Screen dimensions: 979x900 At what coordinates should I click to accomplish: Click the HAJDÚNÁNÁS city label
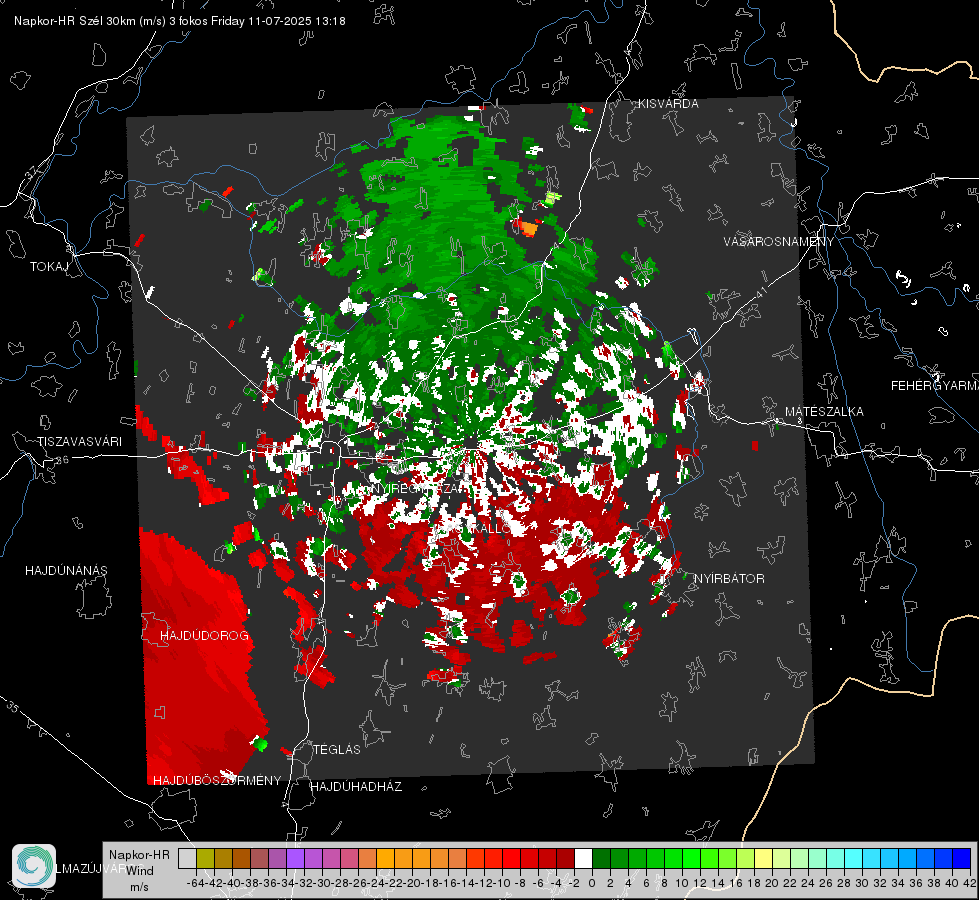click(x=66, y=570)
